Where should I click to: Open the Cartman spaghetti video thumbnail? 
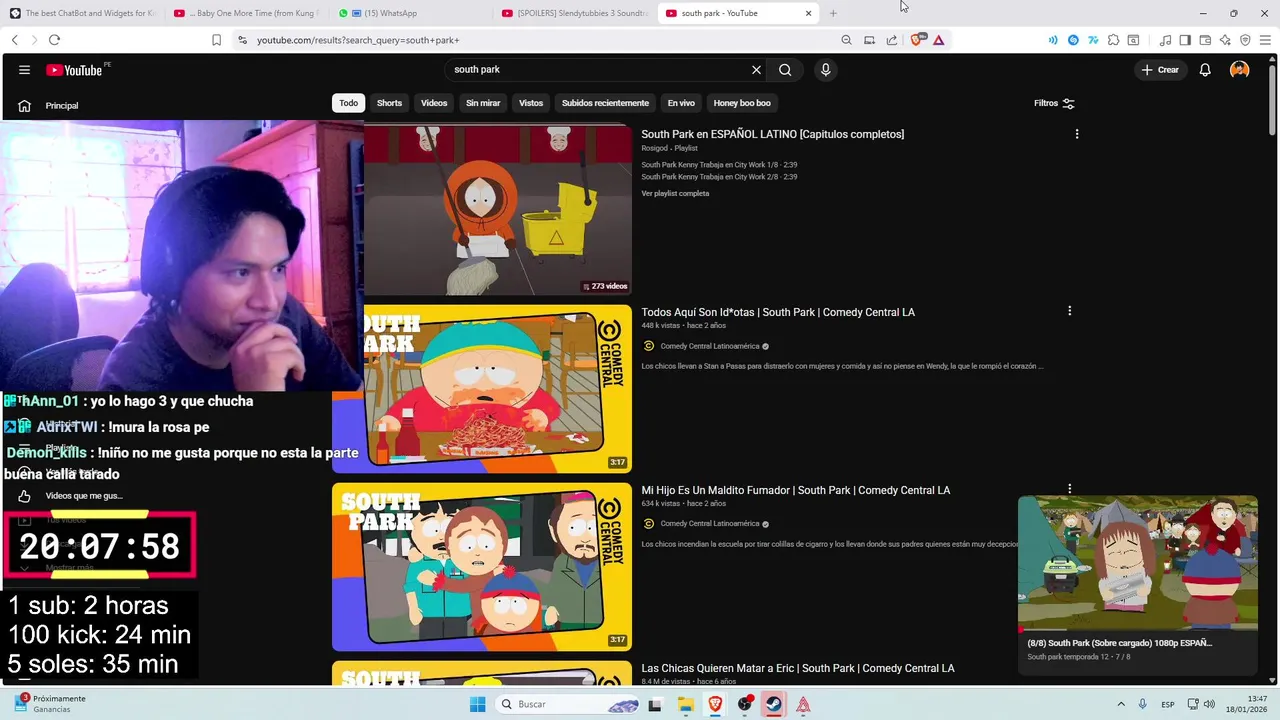(482, 389)
